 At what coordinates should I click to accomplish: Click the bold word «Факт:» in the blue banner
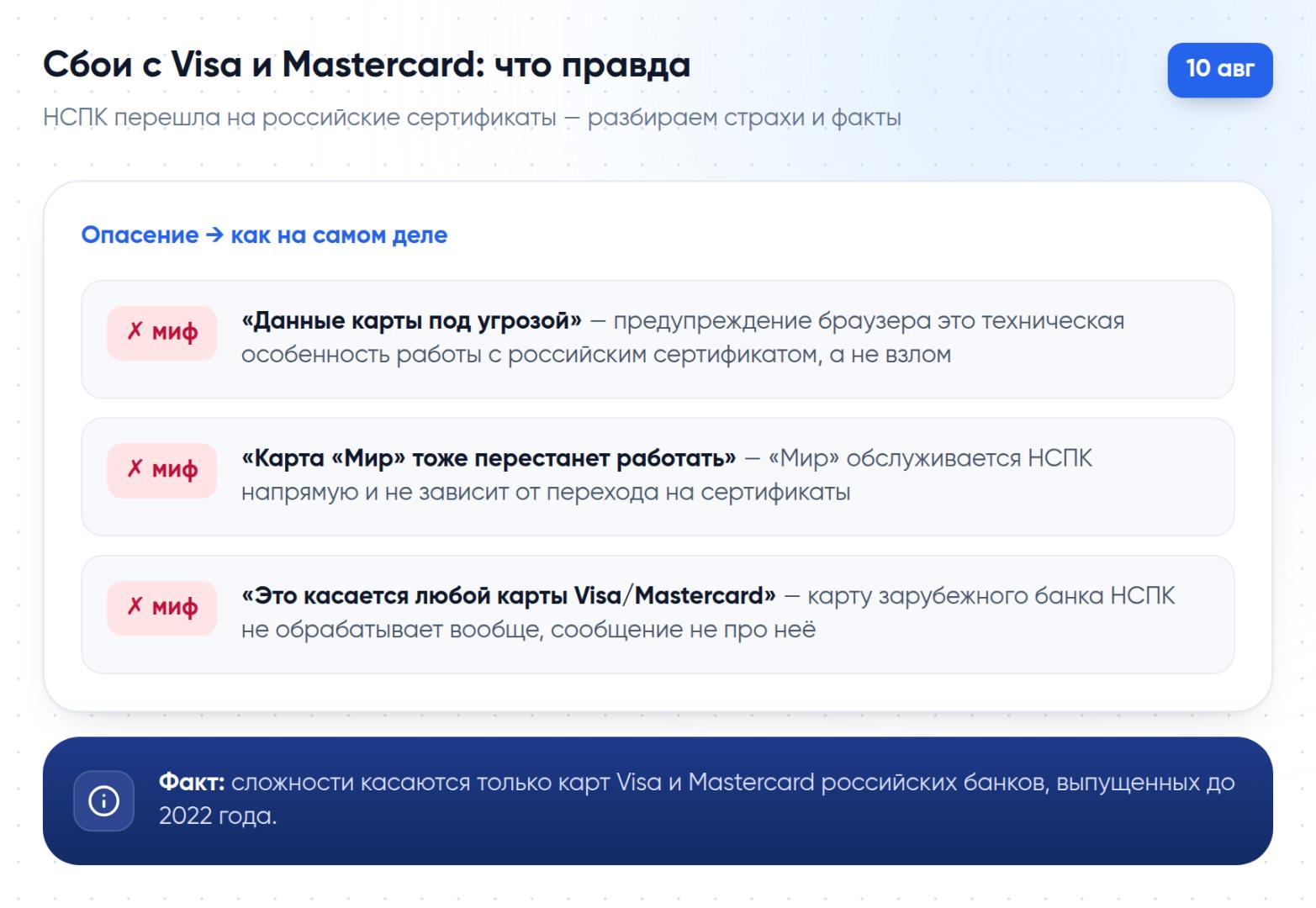pos(192,783)
